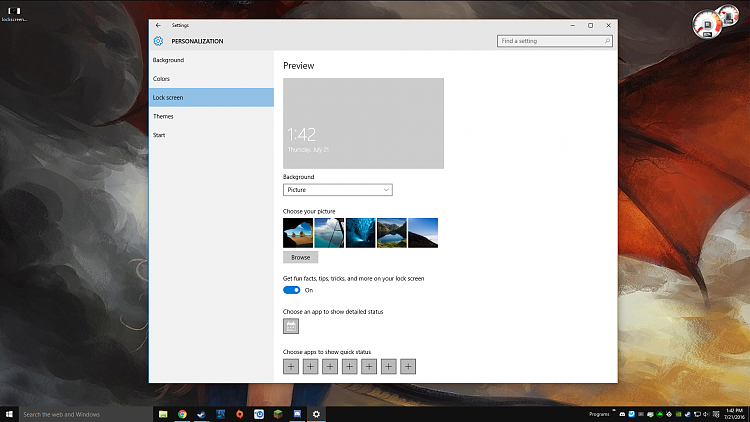Image resolution: width=750 pixels, height=422 pixels.
Task: Click the search magnifier in Find a setting
Action: 607,41
